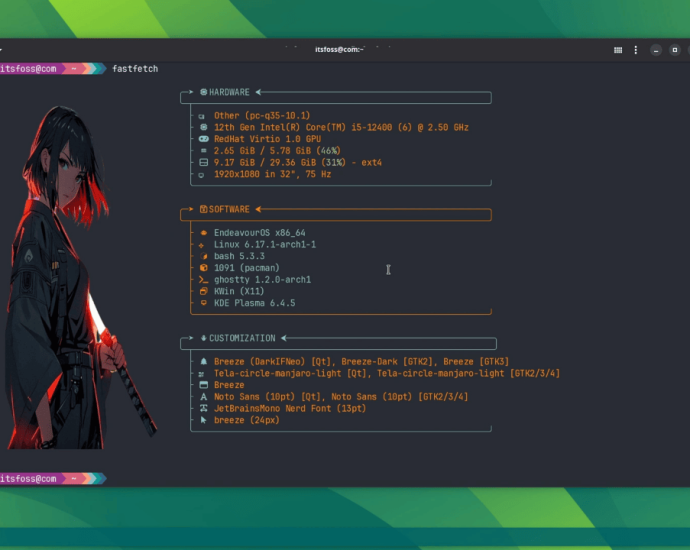This screenshot has width=690, height=550.
Task: Click the shell icon beside bash 5.3.3
Action: click(203, 256)
